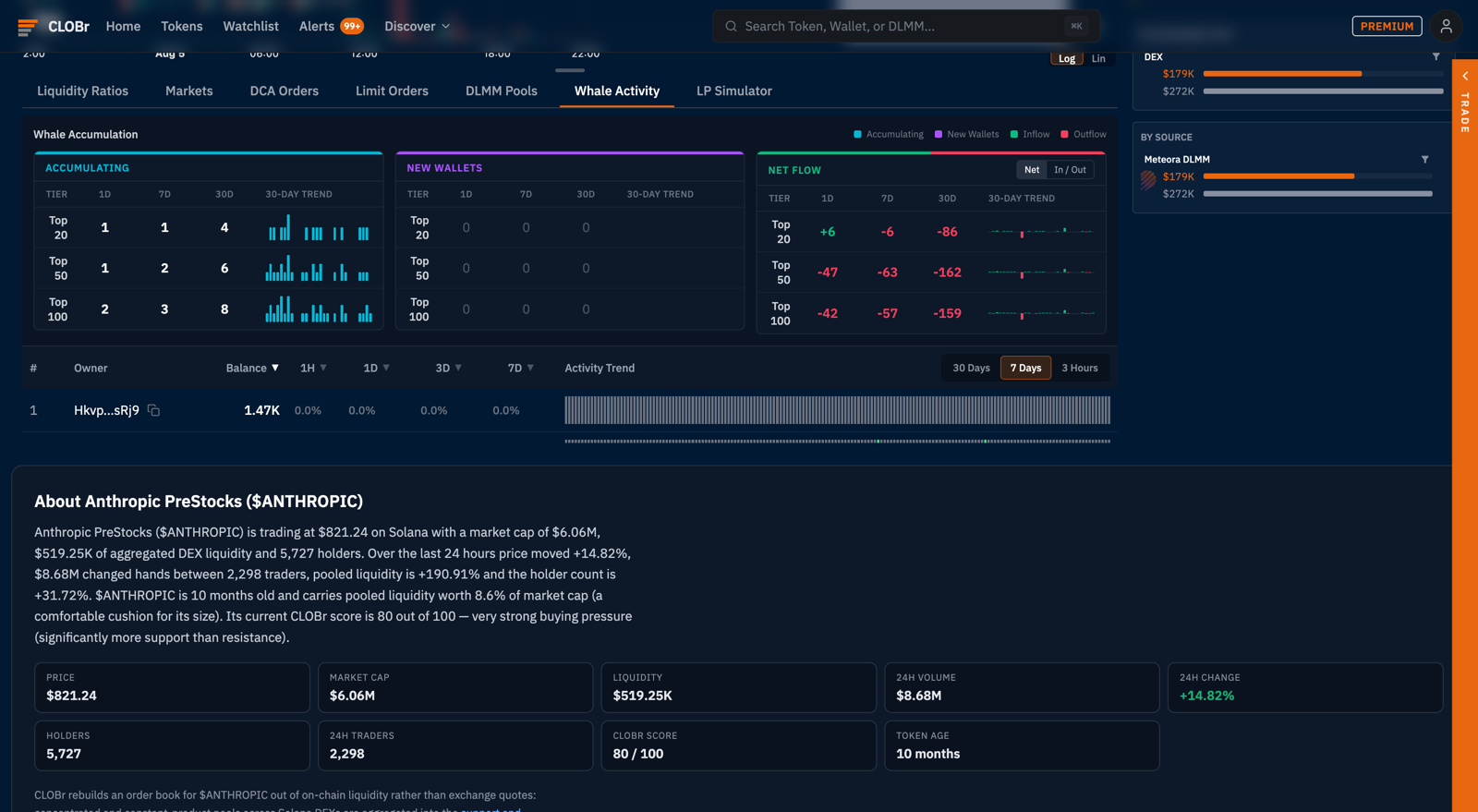The width and height of the screenshot is (1478, 812).
Task: Click the Top 20 accumulating 30-day trend chart
Action: tap(319, 227)
